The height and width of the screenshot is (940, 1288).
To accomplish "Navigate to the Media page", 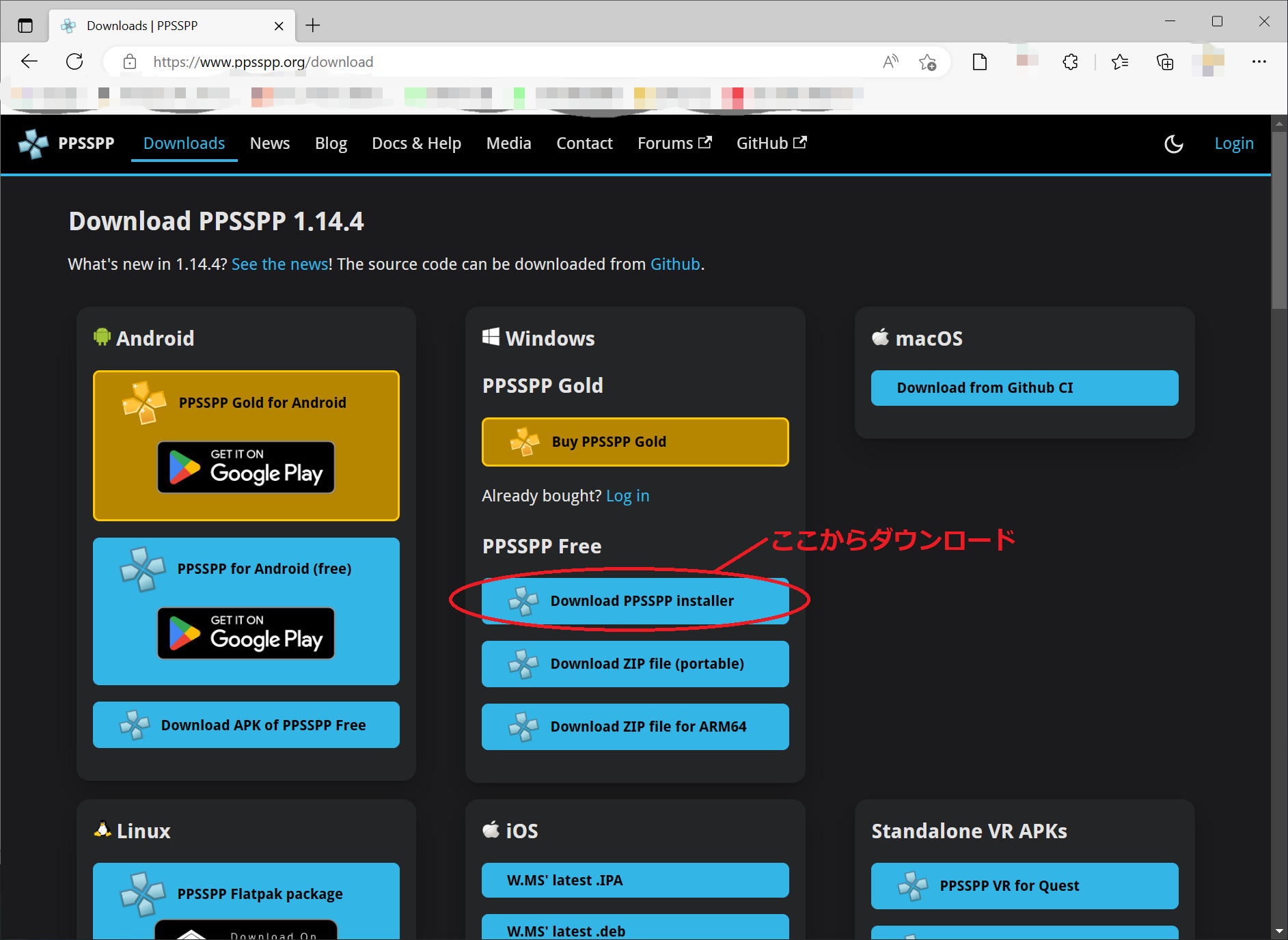I will [x=508, y=143].
